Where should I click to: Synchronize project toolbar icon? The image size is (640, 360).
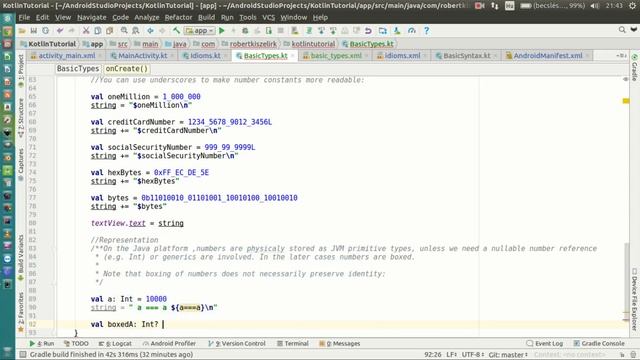(x=46, y=31)
